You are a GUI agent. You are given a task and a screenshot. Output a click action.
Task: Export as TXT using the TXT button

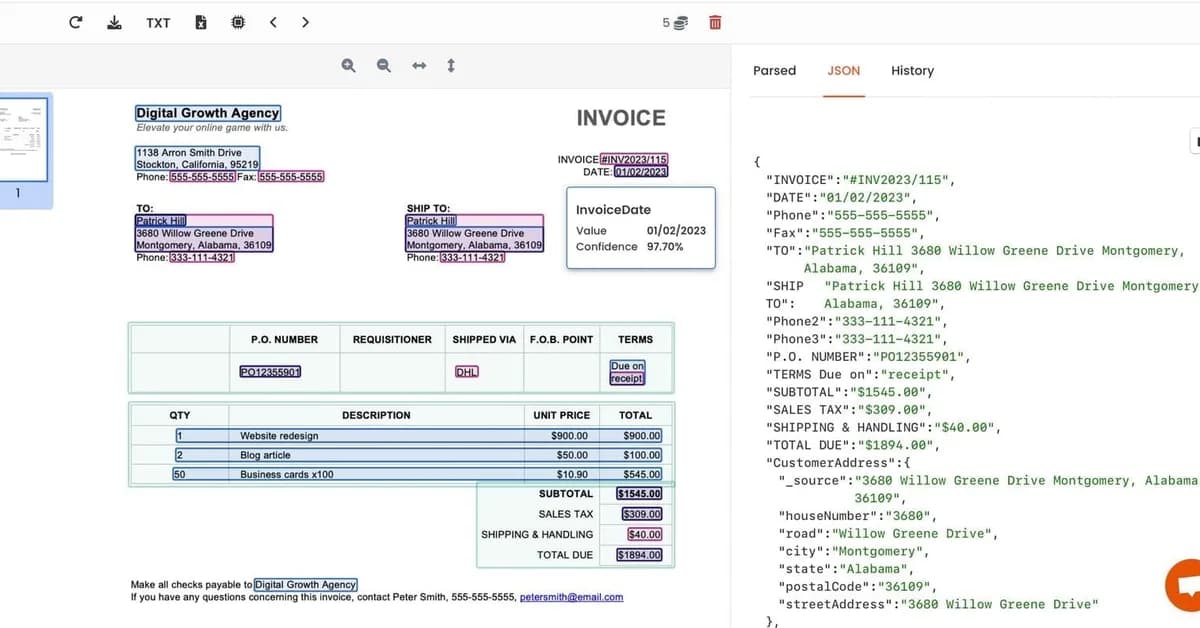(158, 22)
